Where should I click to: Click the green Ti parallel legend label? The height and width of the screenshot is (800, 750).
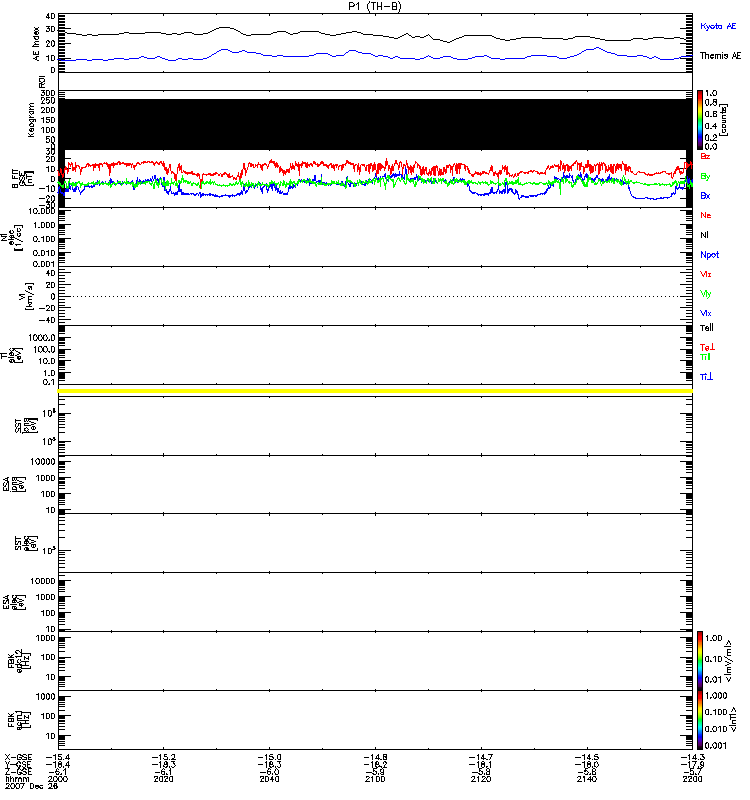705,357
